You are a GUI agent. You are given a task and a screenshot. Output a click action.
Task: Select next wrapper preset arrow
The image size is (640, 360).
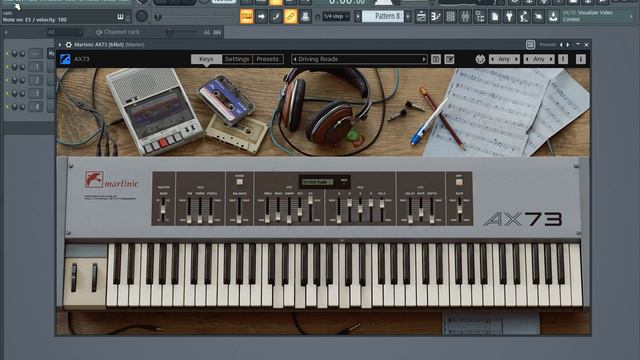pyautogui.click(x=568, y=44)
